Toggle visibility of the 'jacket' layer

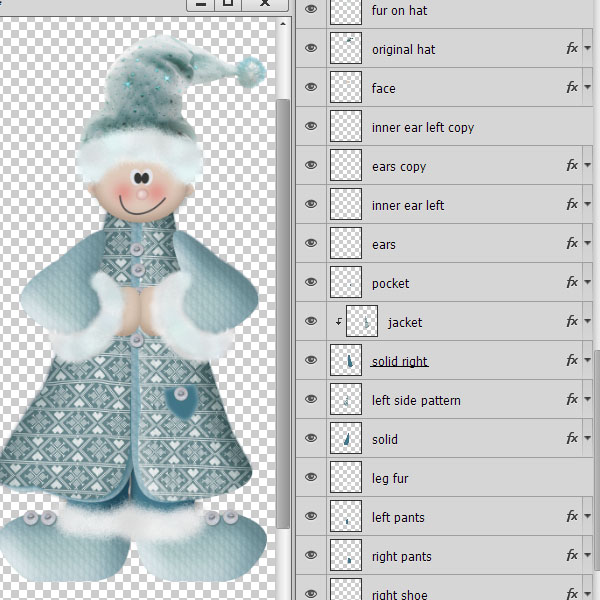(311, 321)
